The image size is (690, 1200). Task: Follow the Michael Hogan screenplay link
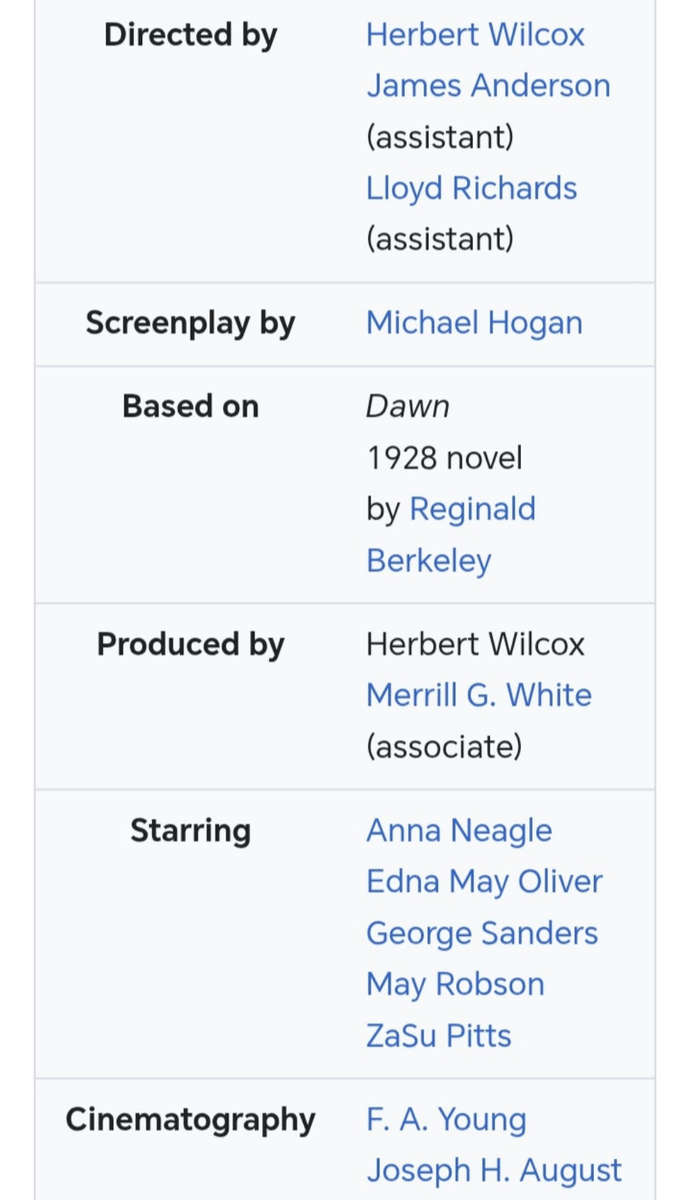coord(474,323)
